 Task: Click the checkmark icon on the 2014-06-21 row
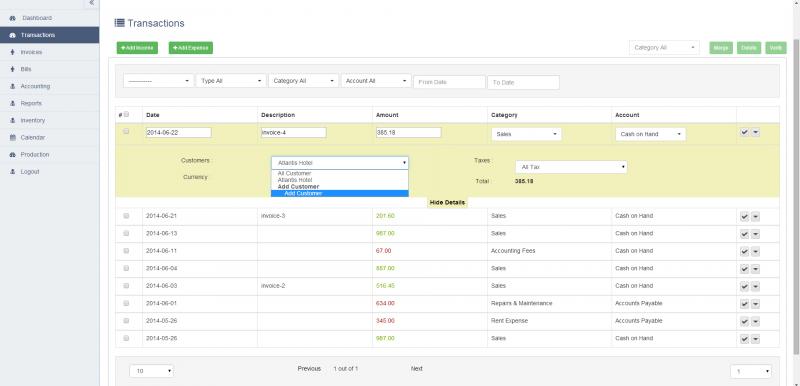click(x=744, y=217)
